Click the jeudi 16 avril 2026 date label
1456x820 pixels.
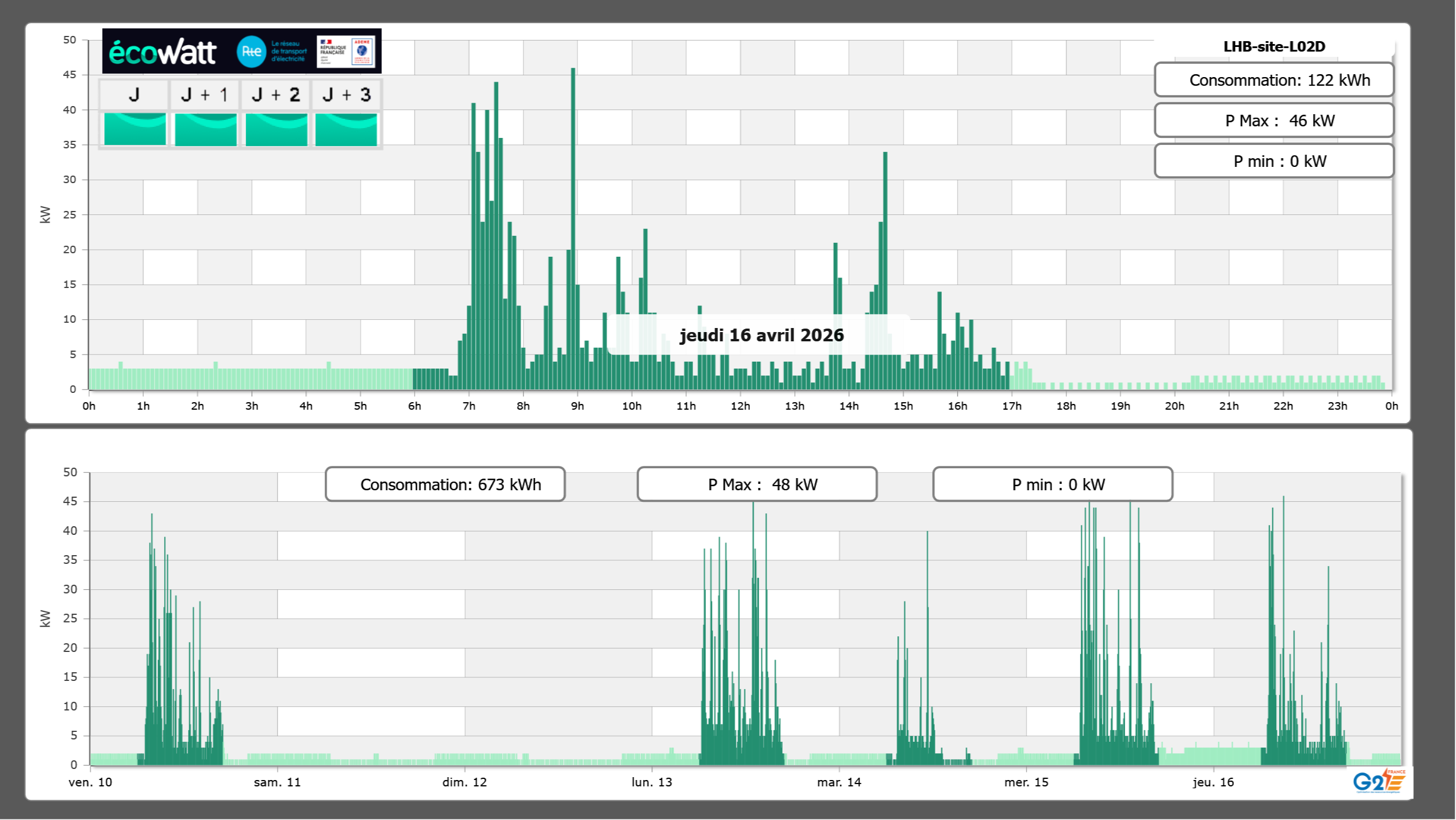(x=761, y=335)
